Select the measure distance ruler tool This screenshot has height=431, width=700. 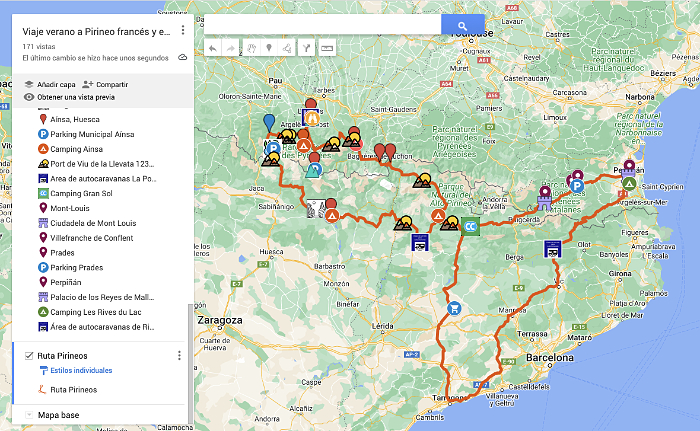327,48
